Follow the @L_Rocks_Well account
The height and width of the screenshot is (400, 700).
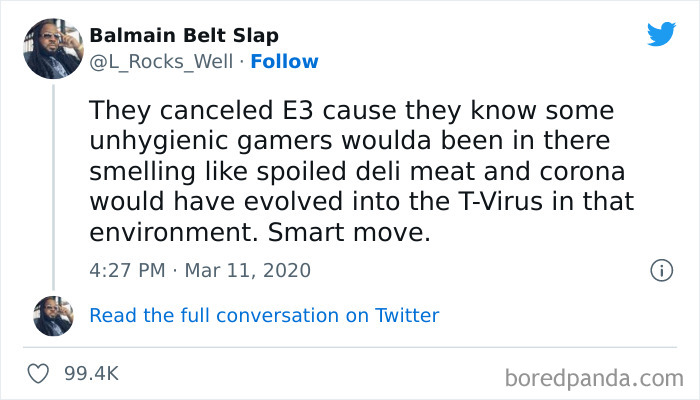[x=284, y=61]
